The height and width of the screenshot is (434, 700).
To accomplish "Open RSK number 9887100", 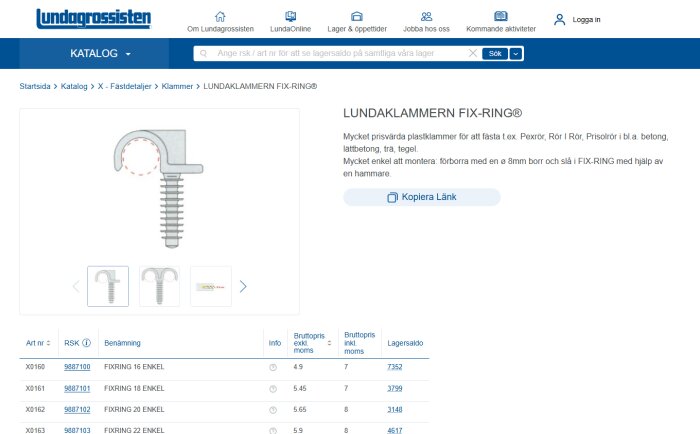I will (77, 367).
